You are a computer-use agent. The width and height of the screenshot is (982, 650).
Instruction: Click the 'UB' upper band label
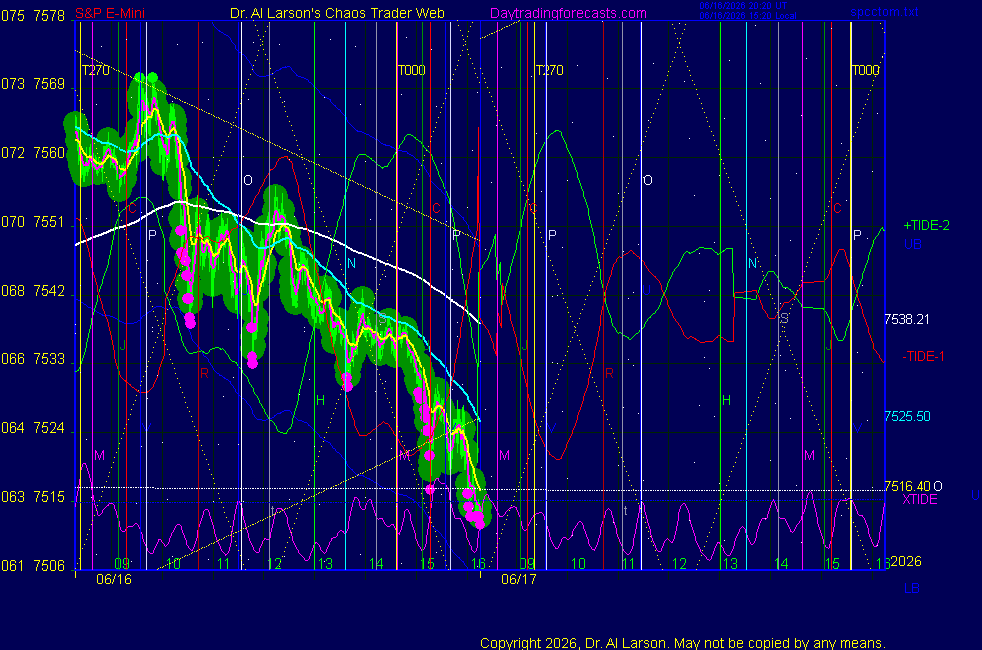(912, 244)
